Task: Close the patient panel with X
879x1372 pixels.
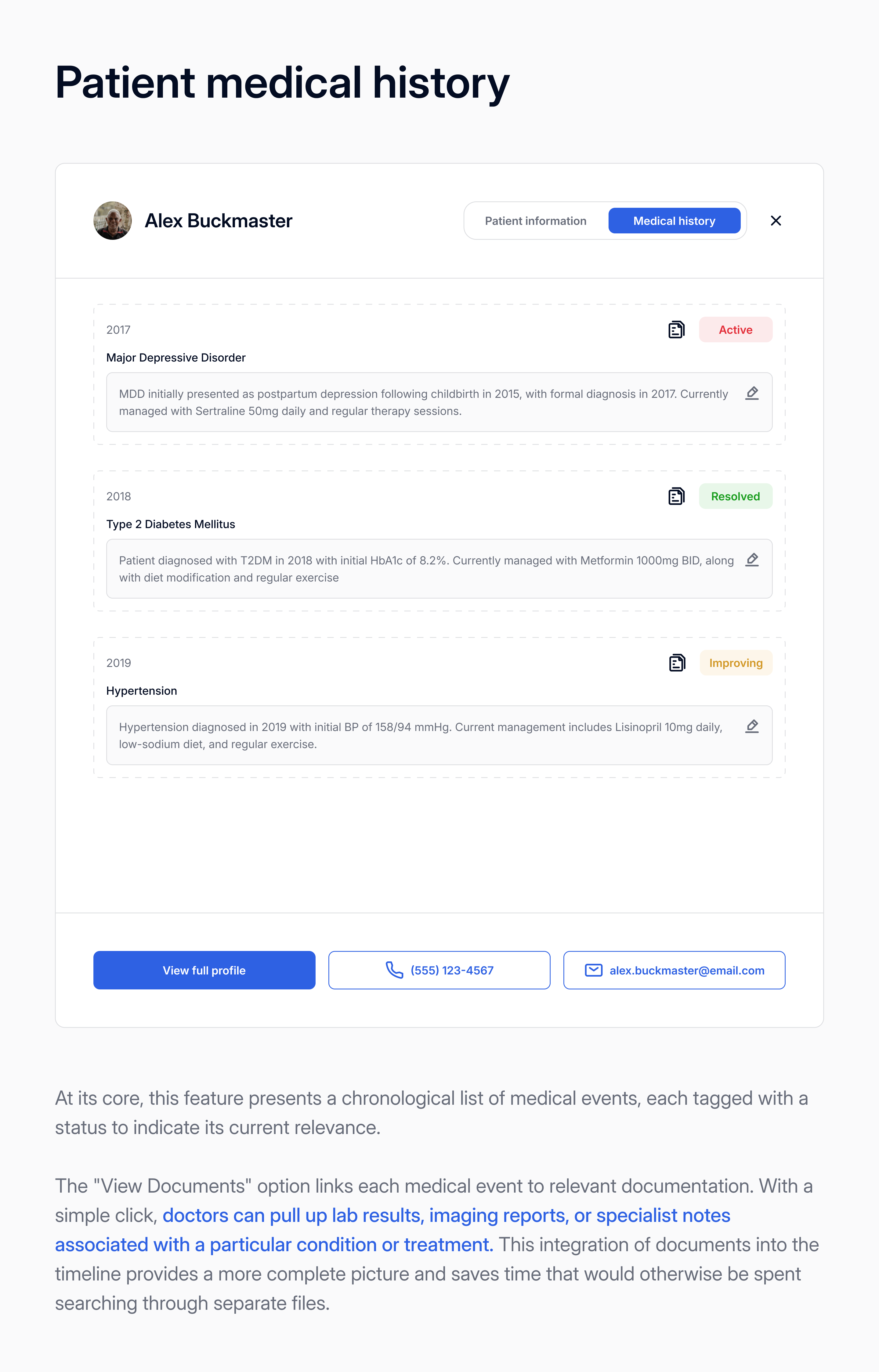Action: click(776, 221)
